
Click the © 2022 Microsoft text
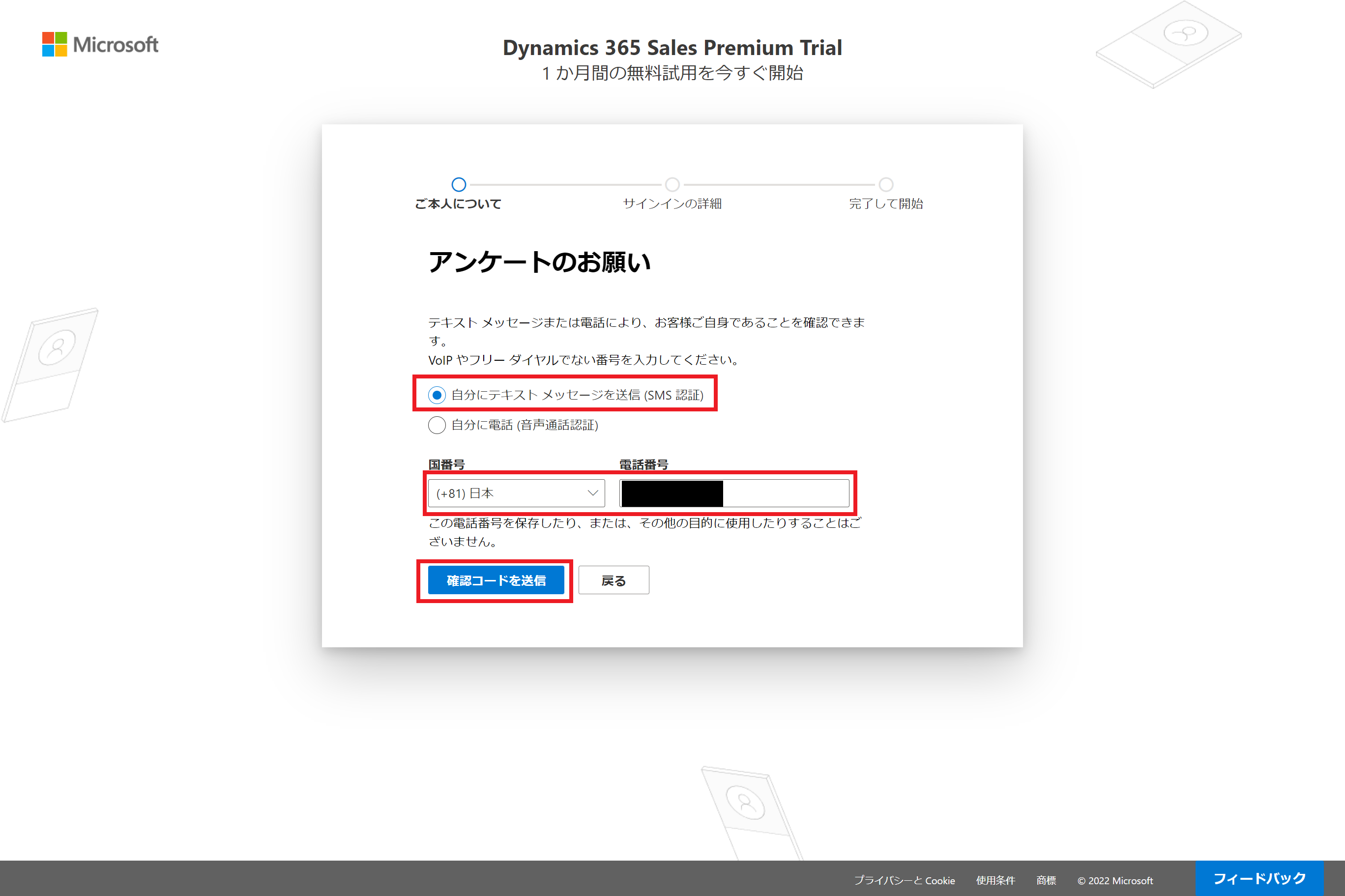(x=1115, y=881)
